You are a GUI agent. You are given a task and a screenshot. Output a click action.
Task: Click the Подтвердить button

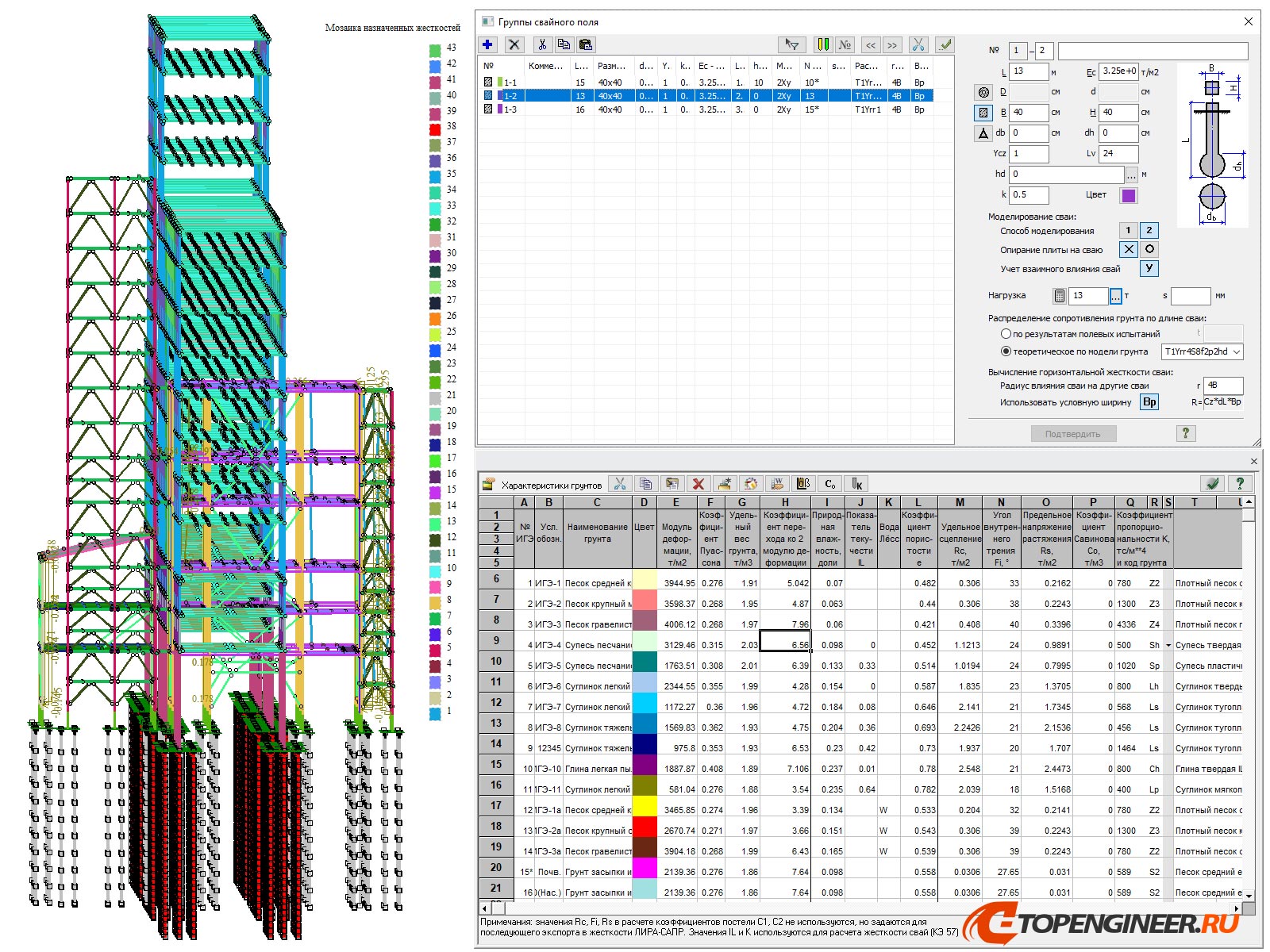point(1073,434)
